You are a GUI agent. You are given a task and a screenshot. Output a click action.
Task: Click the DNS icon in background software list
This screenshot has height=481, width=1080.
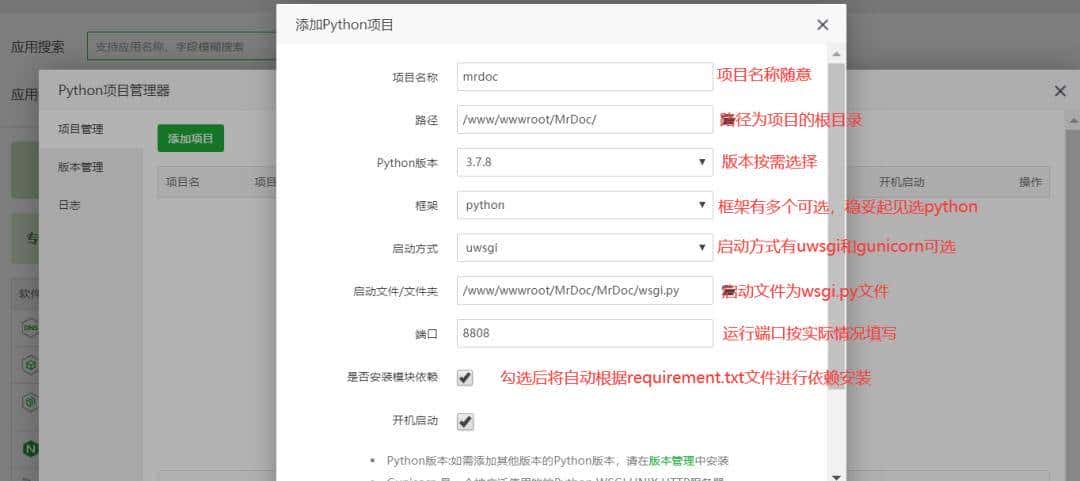30,328
